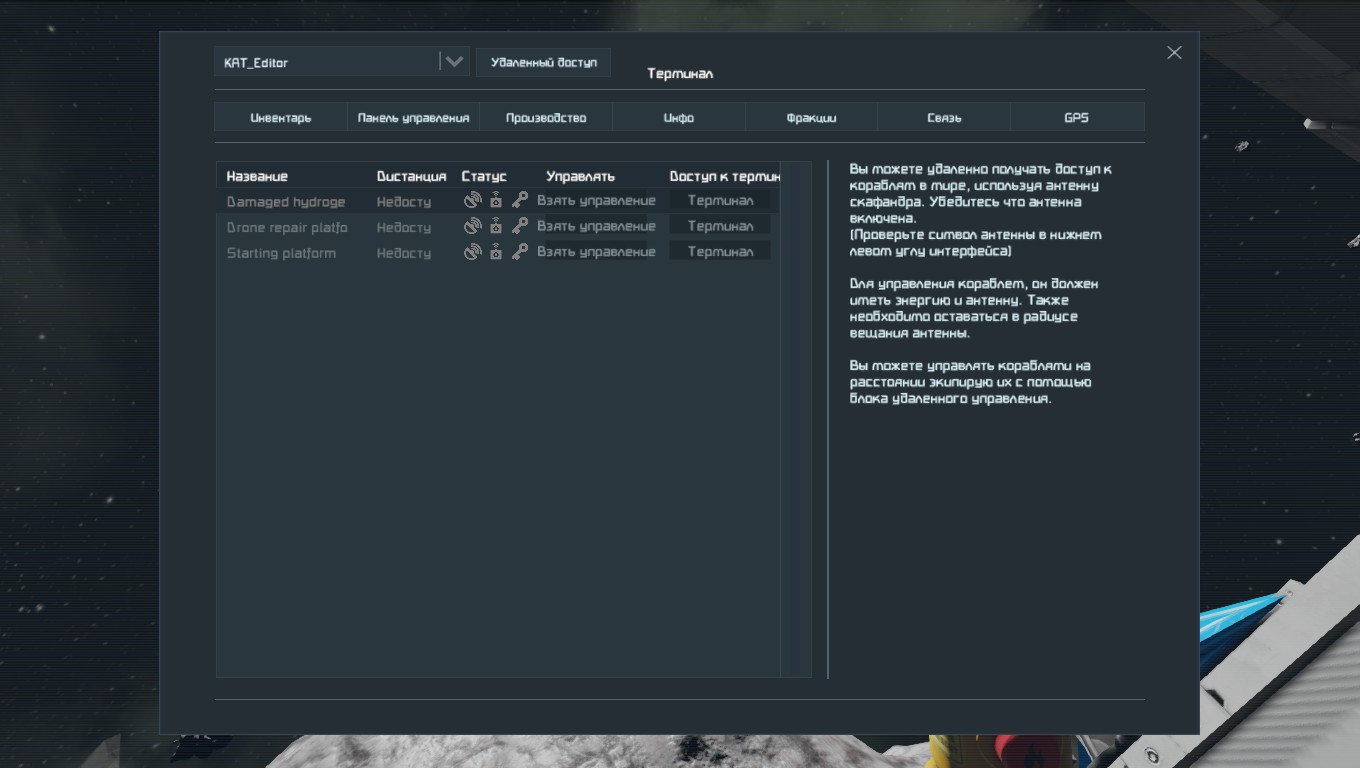This screenshot has width=1360, height=768.
Task: Switch to the Инвентарь tab
Action: pos(281,118)
